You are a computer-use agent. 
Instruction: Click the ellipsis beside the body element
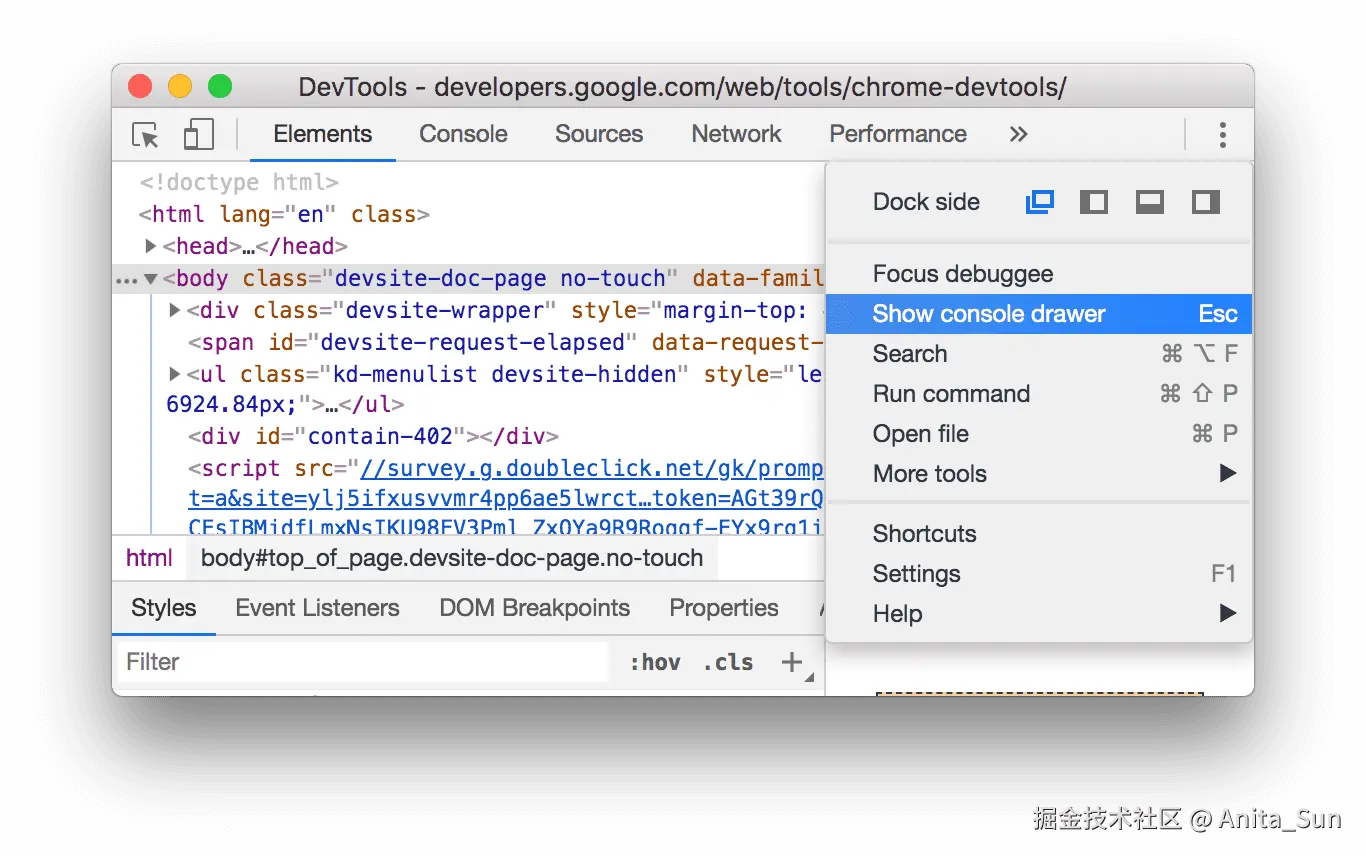(x=125, y=281)
